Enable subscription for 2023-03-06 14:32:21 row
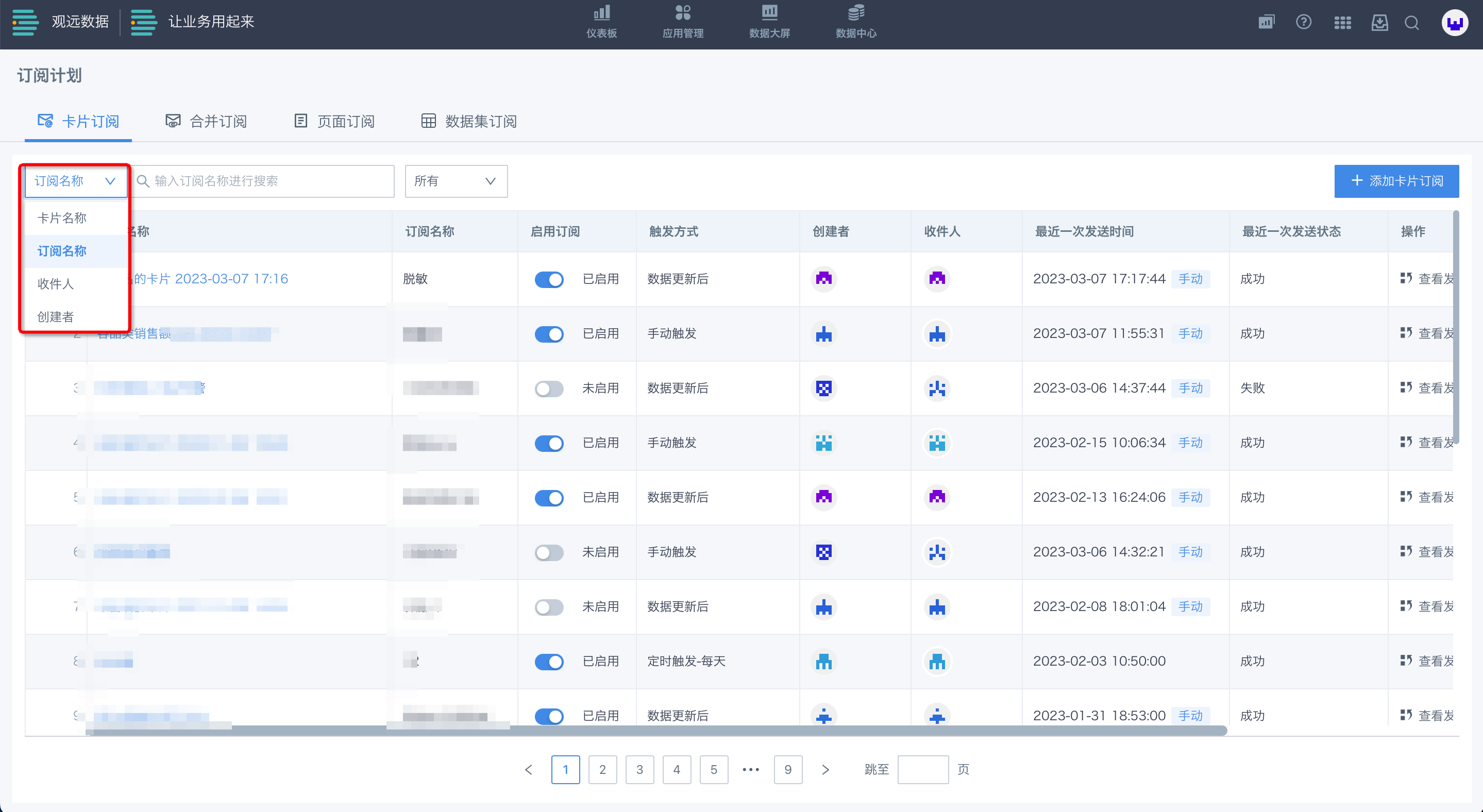The width and height of the screenshot is (1483, 812). pos(549,553)
